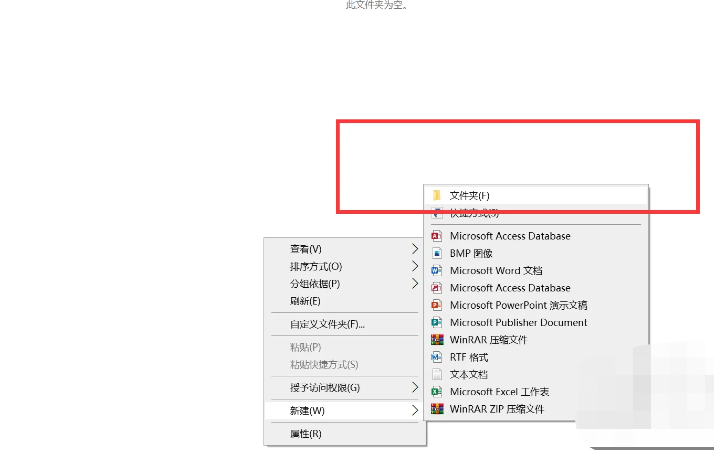Click the BMP 图像 file icon

coord(436,253)
